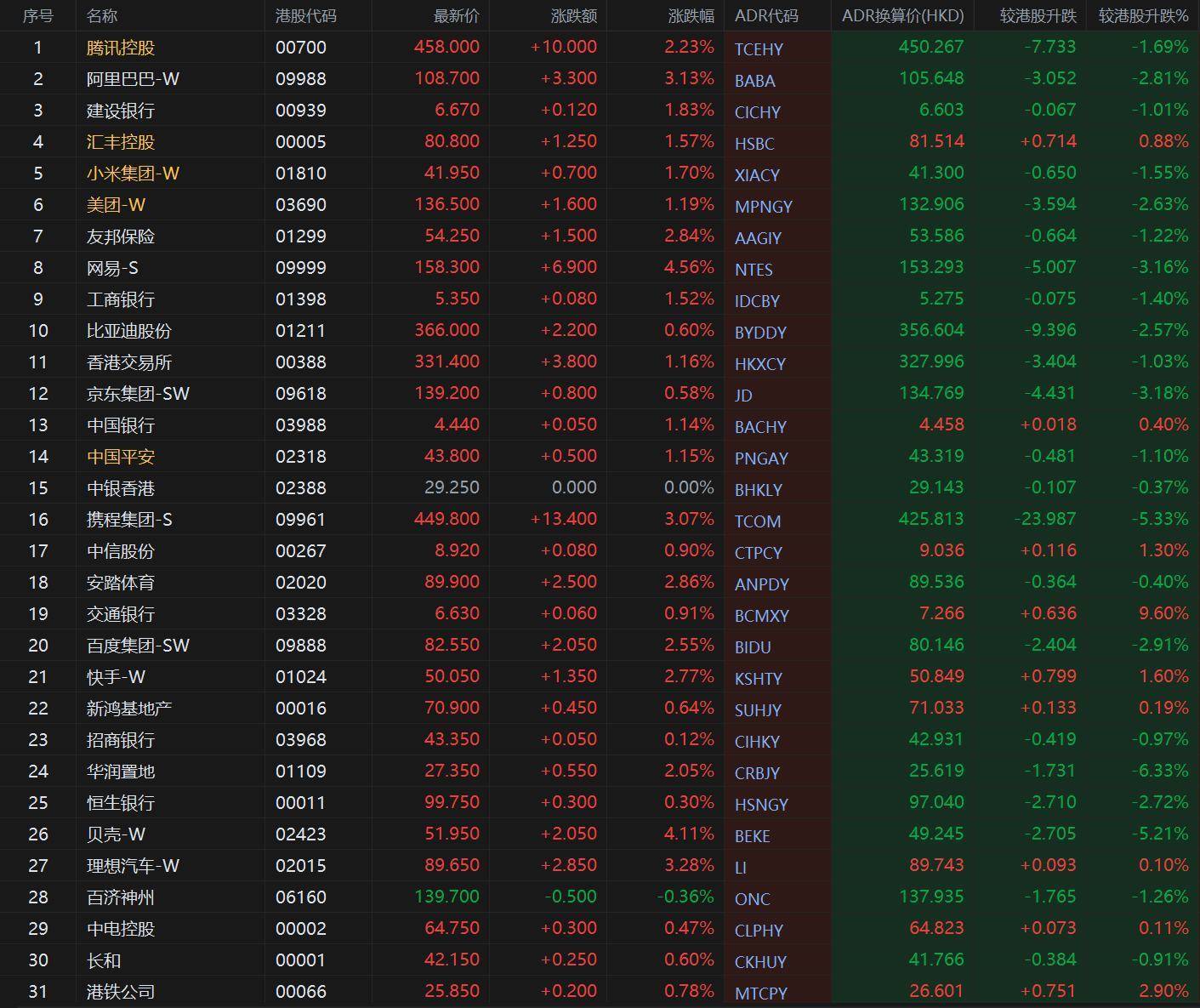The height and width of the screenshot is (1008, 1200).
Task: Sort by the 较港股升跌 column header
Action: pos(1038,16)
